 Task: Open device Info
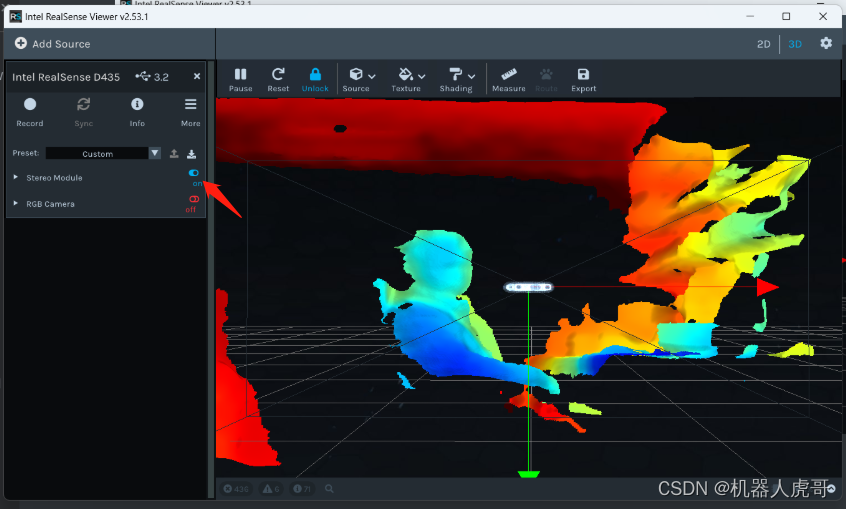pos(137,112)
